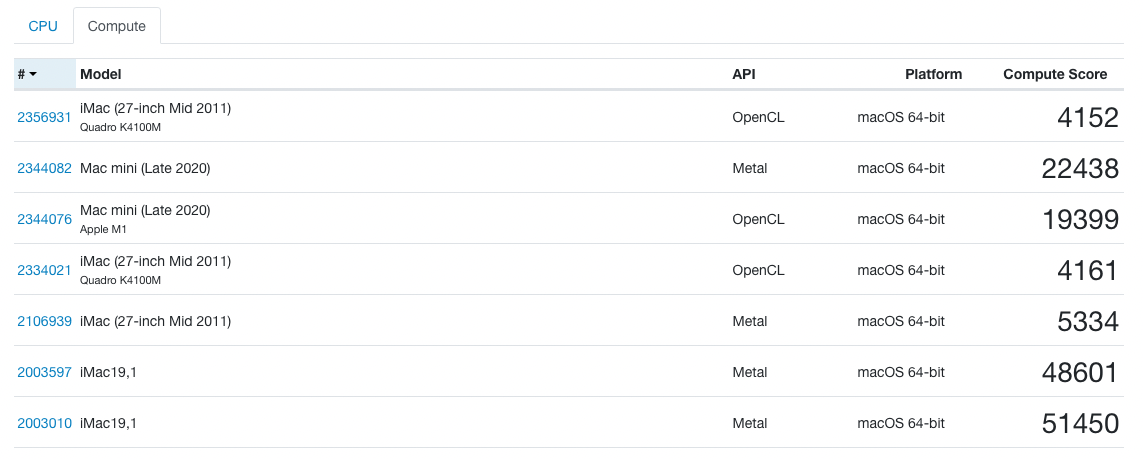
Task: Switch to the CPU tab
Action: pyautogui.click(x=43, y=26)
